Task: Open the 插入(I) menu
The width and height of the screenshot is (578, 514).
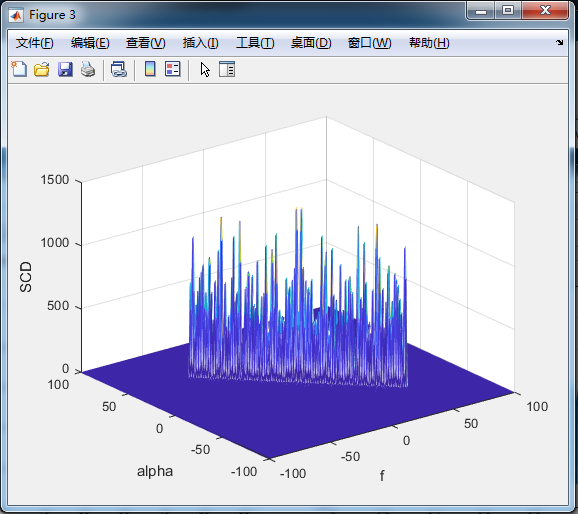Action: [201, 43]
